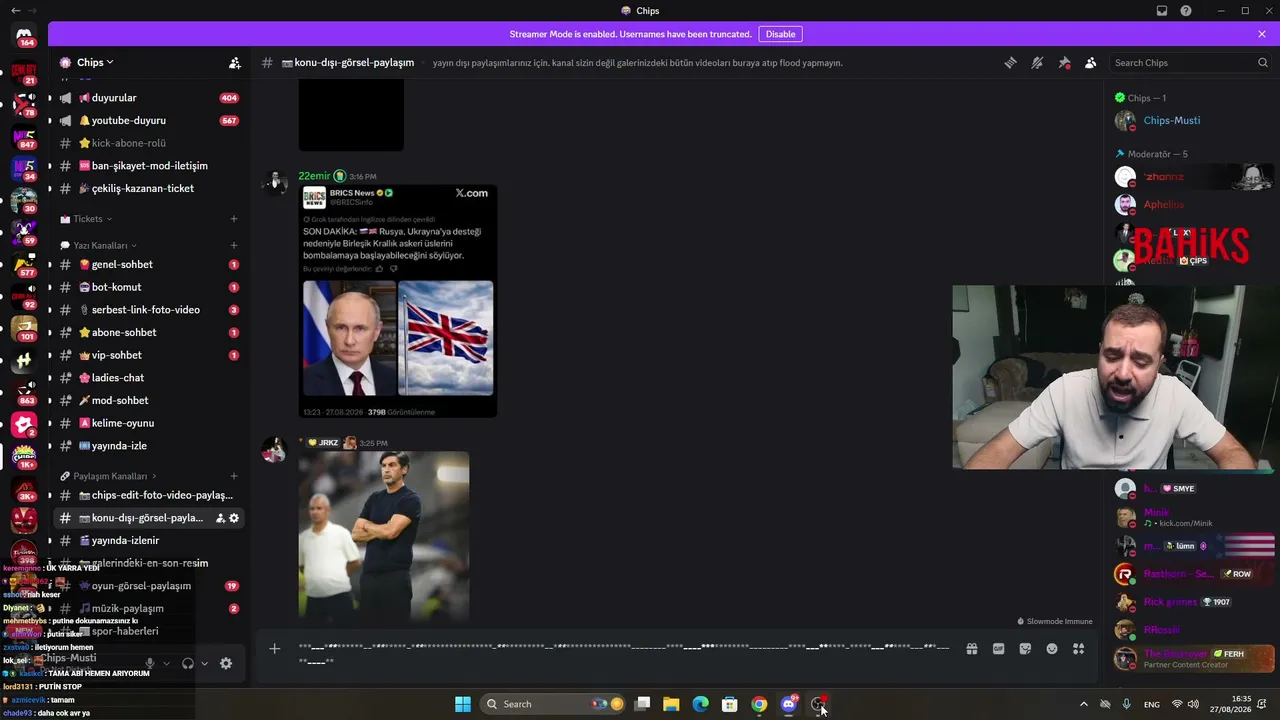Open the kick-abone-rolü channel

pos(148,143)
